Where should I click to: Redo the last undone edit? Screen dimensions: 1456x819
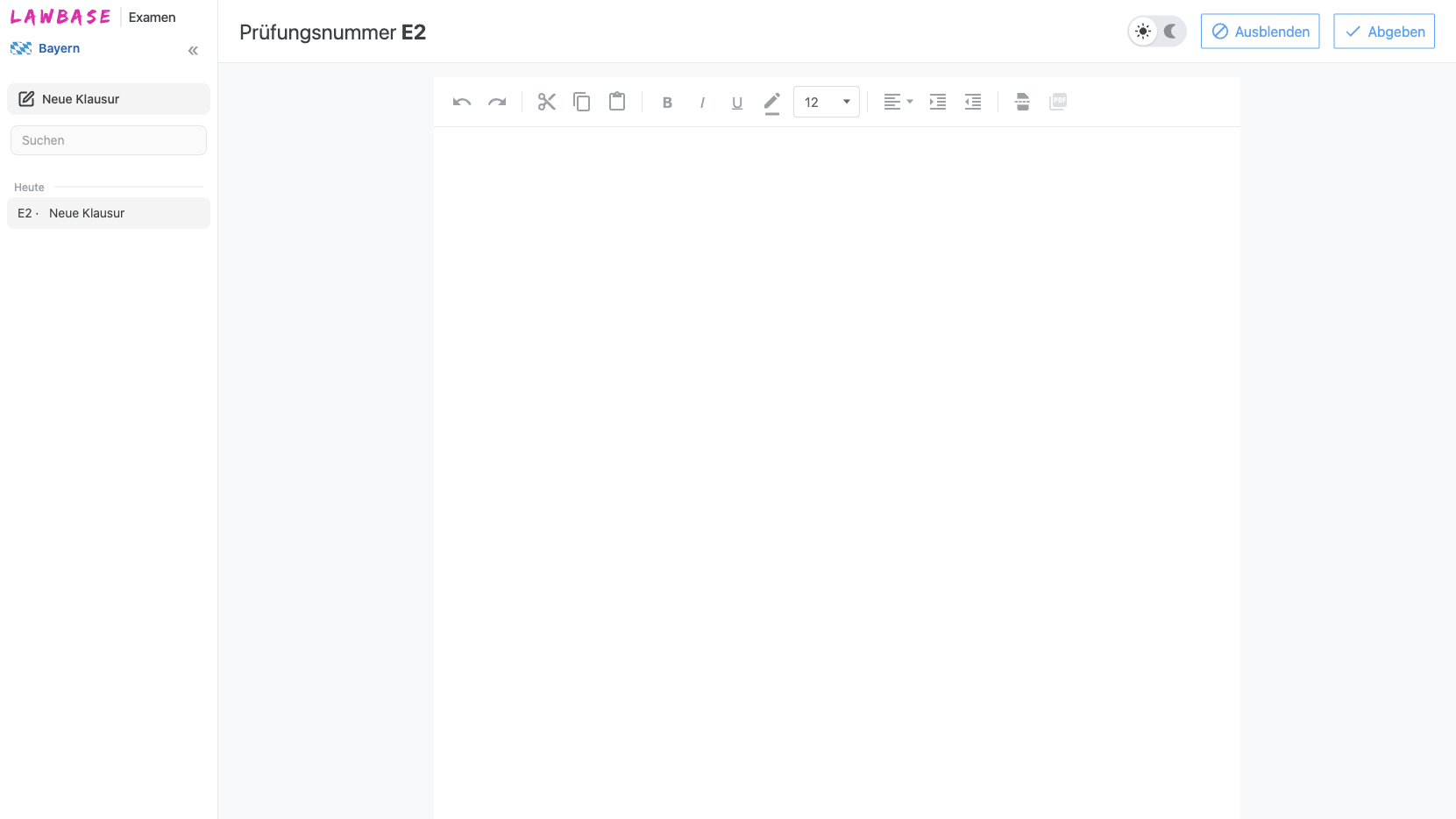[x=497, y=102]
